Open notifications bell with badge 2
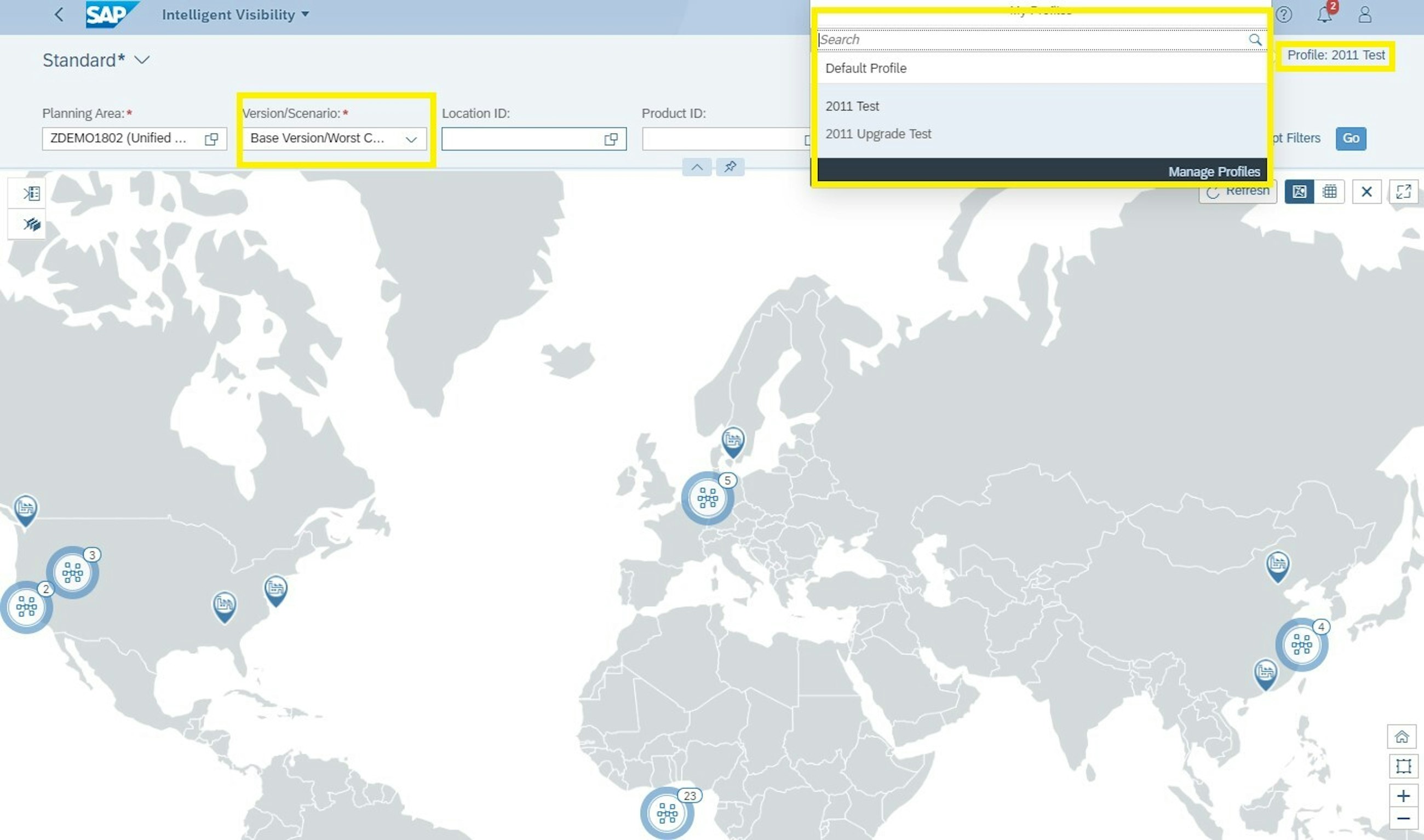The height and width of the screenshot is (840, 1424). coord(1324,15)
